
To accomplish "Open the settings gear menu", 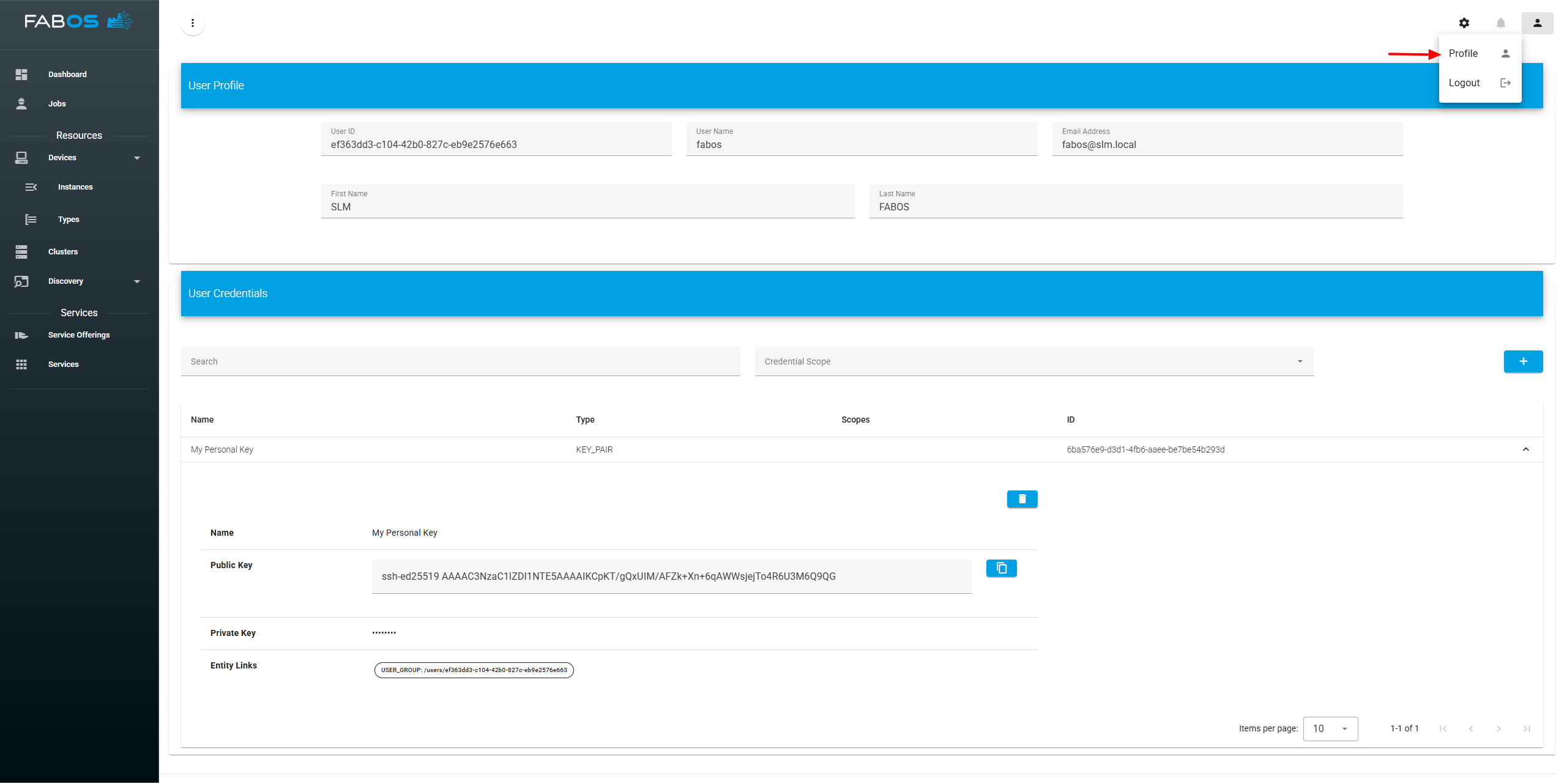I will click(x=1465, y=23).
